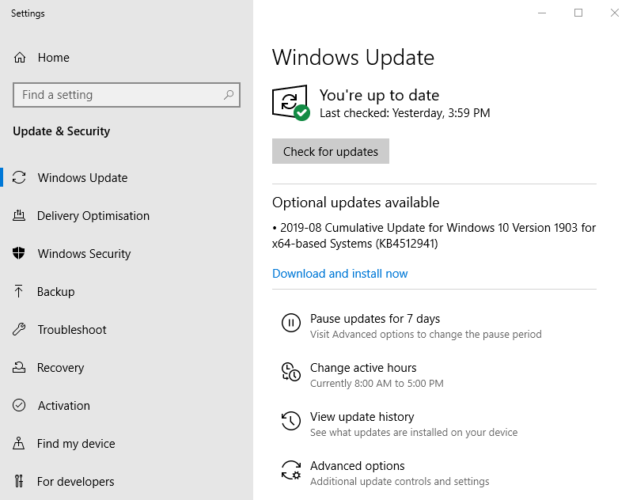Open the Activation page
The height and width of the screenshot is (500, 633).
64,405
